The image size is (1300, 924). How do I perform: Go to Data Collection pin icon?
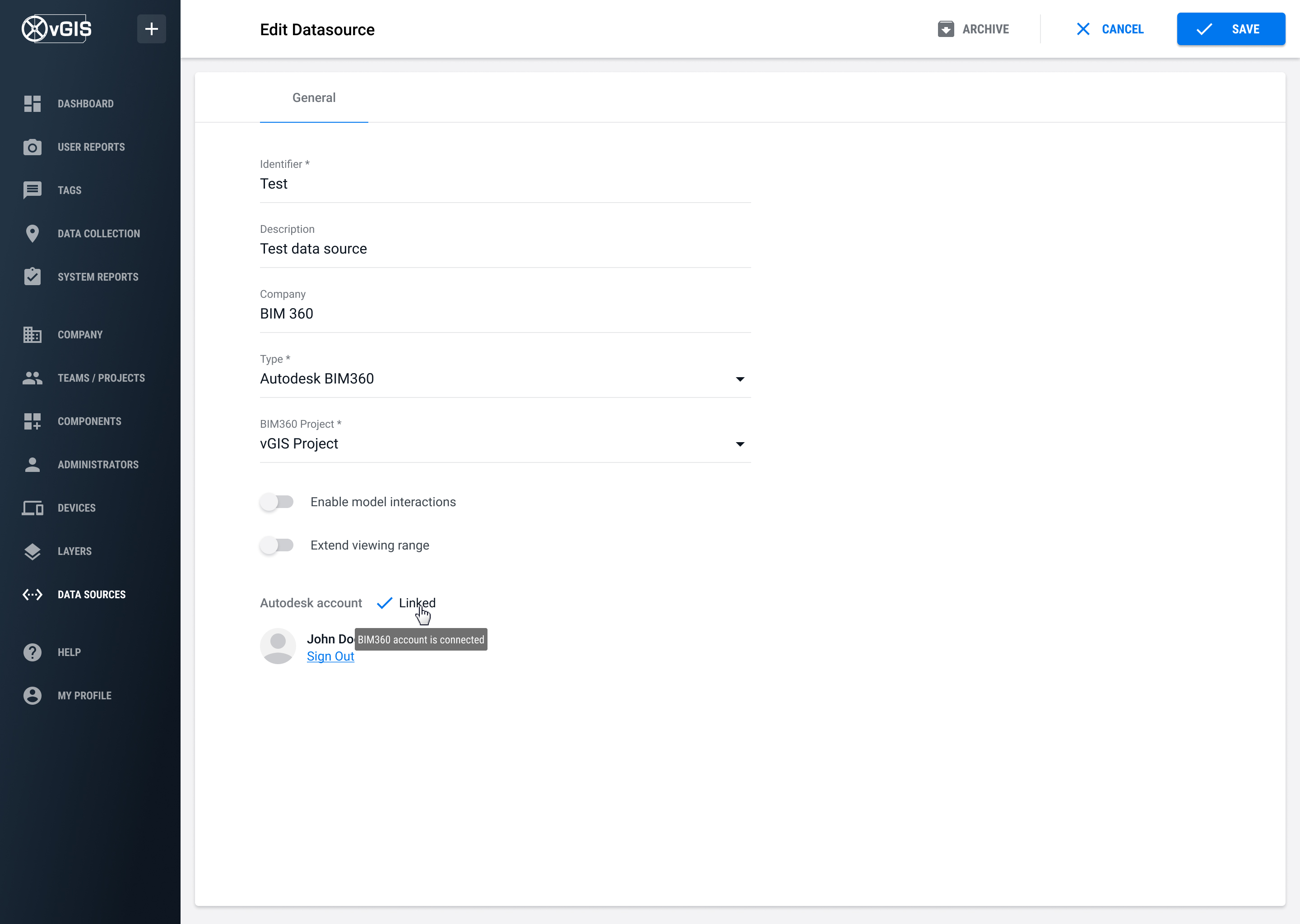[32, 234]
